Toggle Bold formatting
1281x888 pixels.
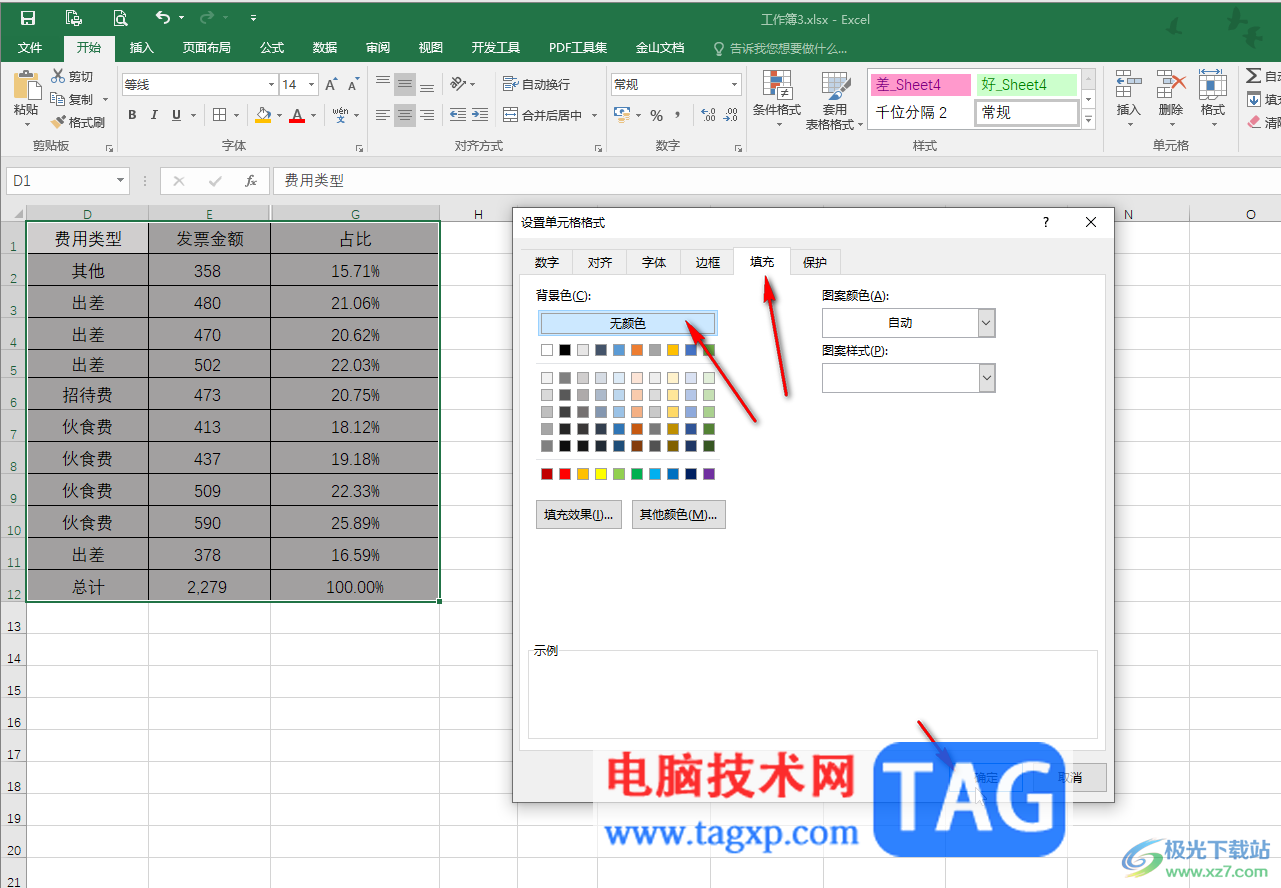pos(132,115)
